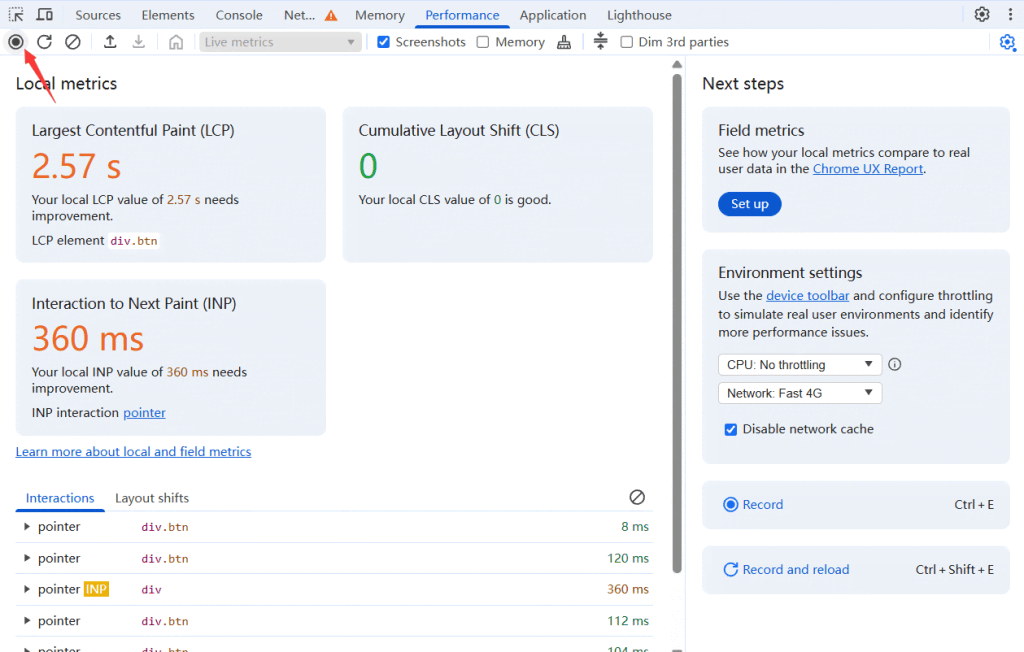Clear the recording using toolbar clear icon
This screenshot has width=1024, height=652.
click(72, 42)
